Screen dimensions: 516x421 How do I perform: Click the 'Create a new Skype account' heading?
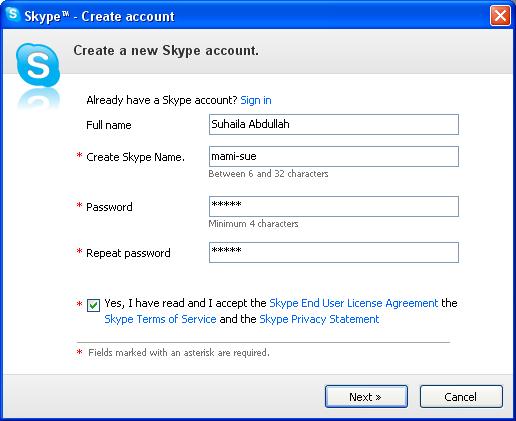(x=166, y=51)
